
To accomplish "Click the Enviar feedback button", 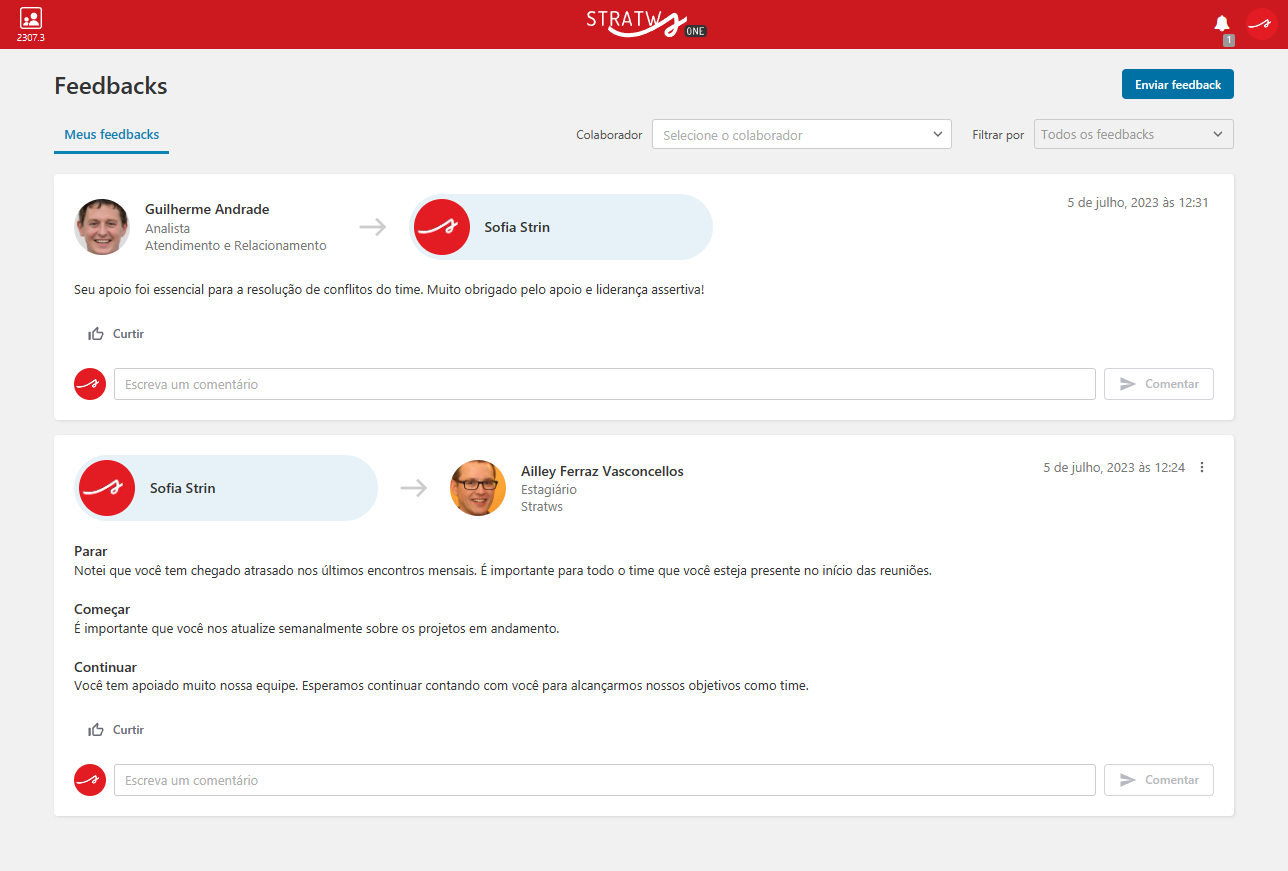I will 1178,85.
